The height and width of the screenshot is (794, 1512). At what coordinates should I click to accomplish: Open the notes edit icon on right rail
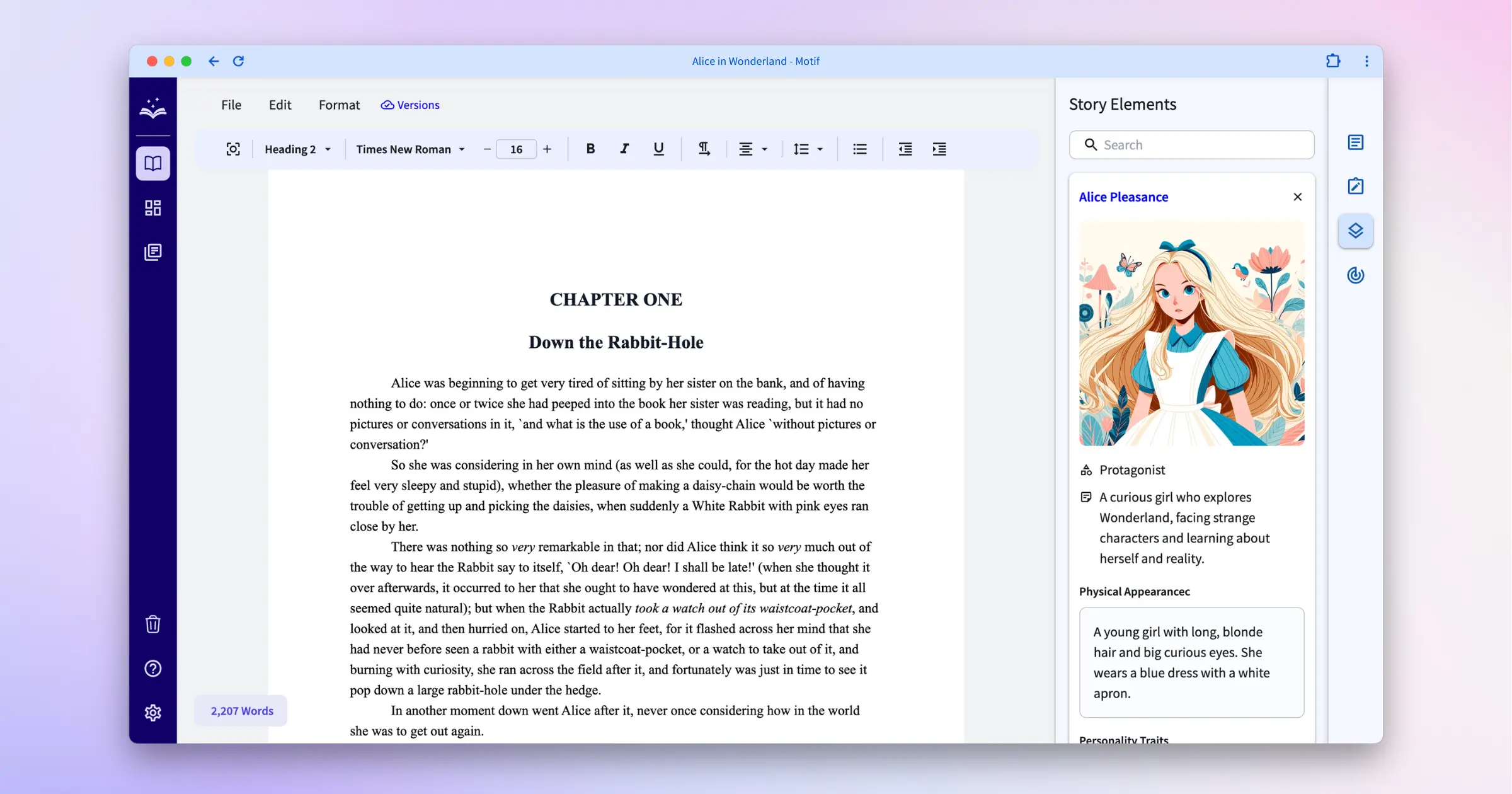coord(1355,187)
